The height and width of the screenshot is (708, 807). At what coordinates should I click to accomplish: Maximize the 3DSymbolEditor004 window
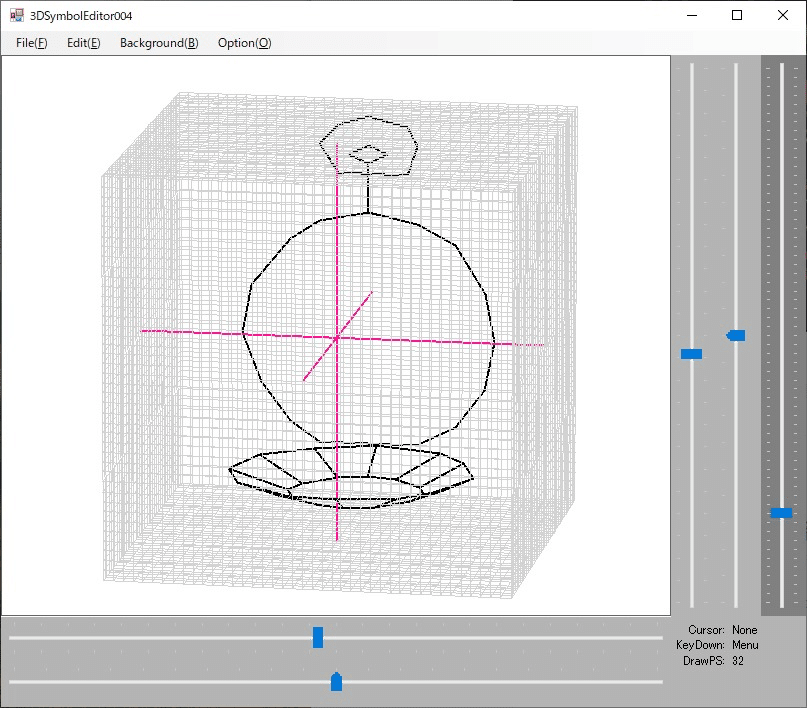click(737, 15)
